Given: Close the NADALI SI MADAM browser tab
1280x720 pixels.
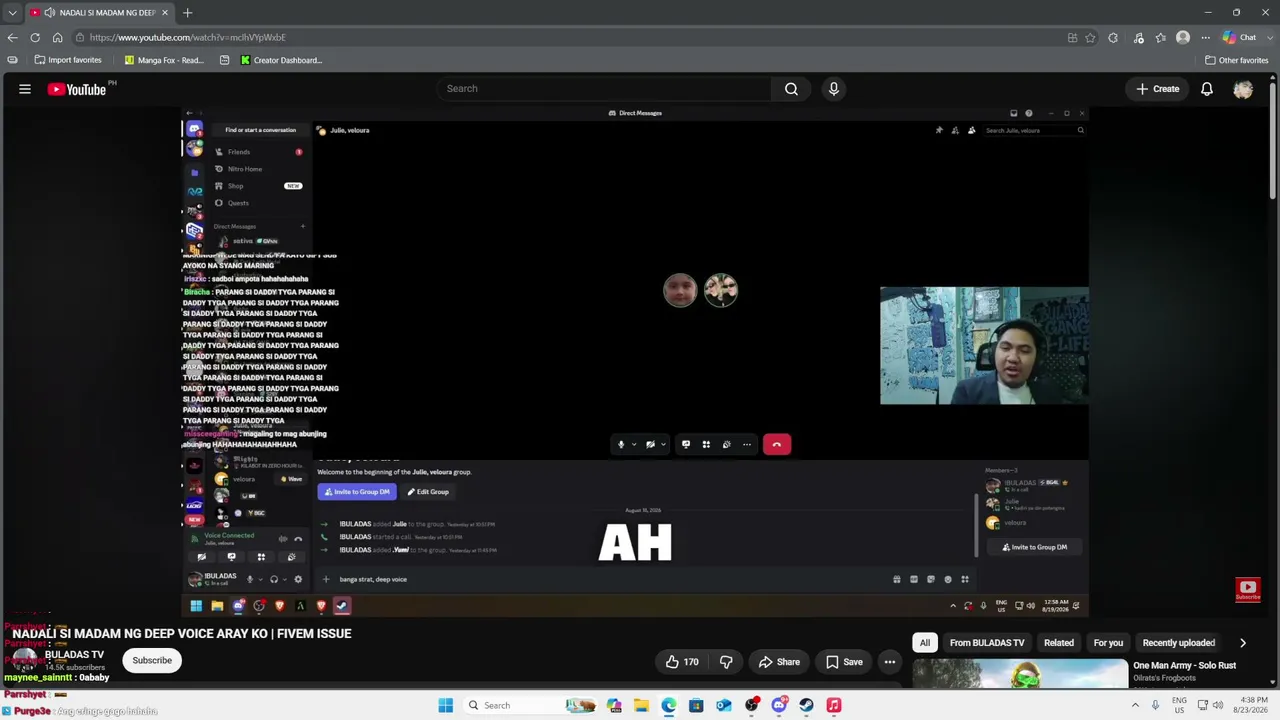Looking at the screenshot, I should point(165,13).
